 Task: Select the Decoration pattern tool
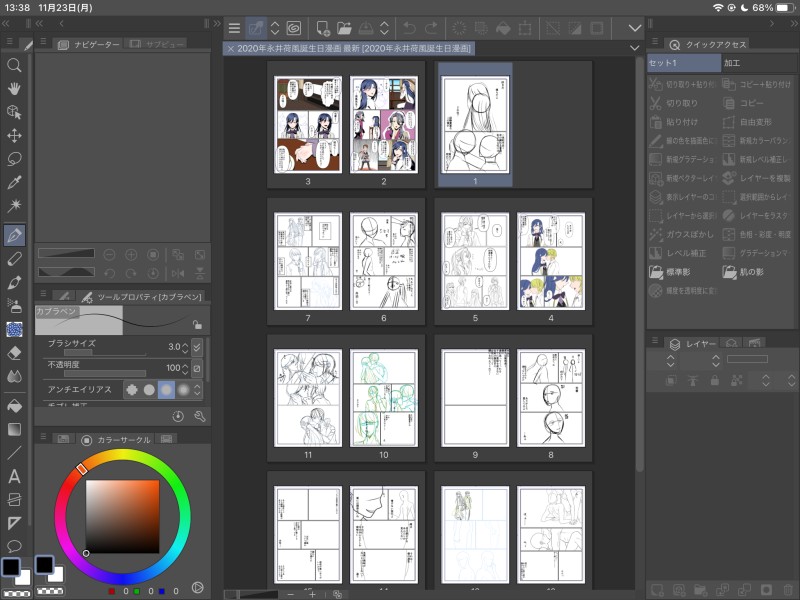click(14, 329)
